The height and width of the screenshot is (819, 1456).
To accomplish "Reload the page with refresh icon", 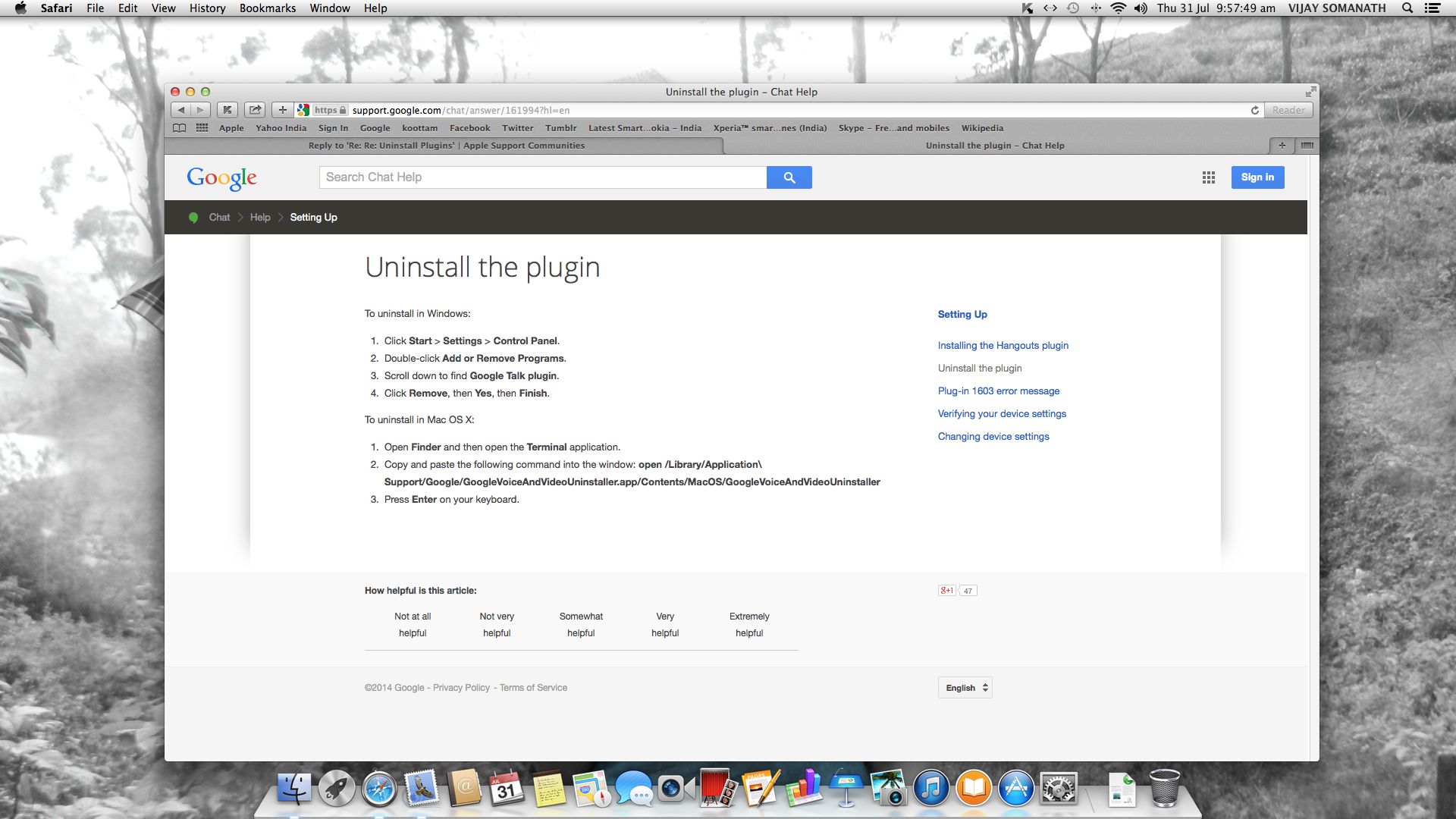I will click(1254, 110).
